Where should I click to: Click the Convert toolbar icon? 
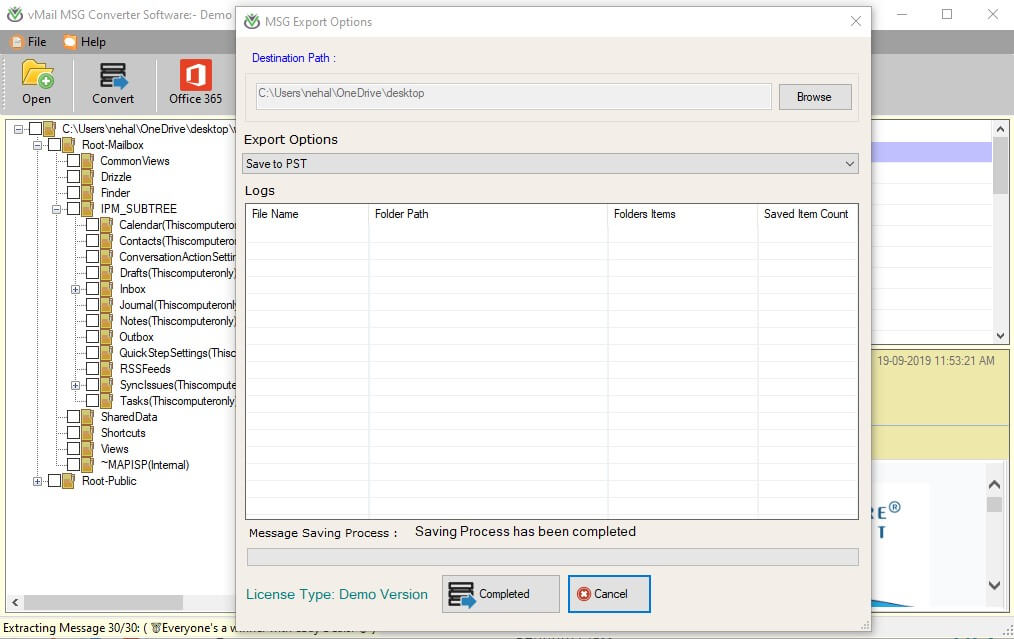(x=113, y=75)
